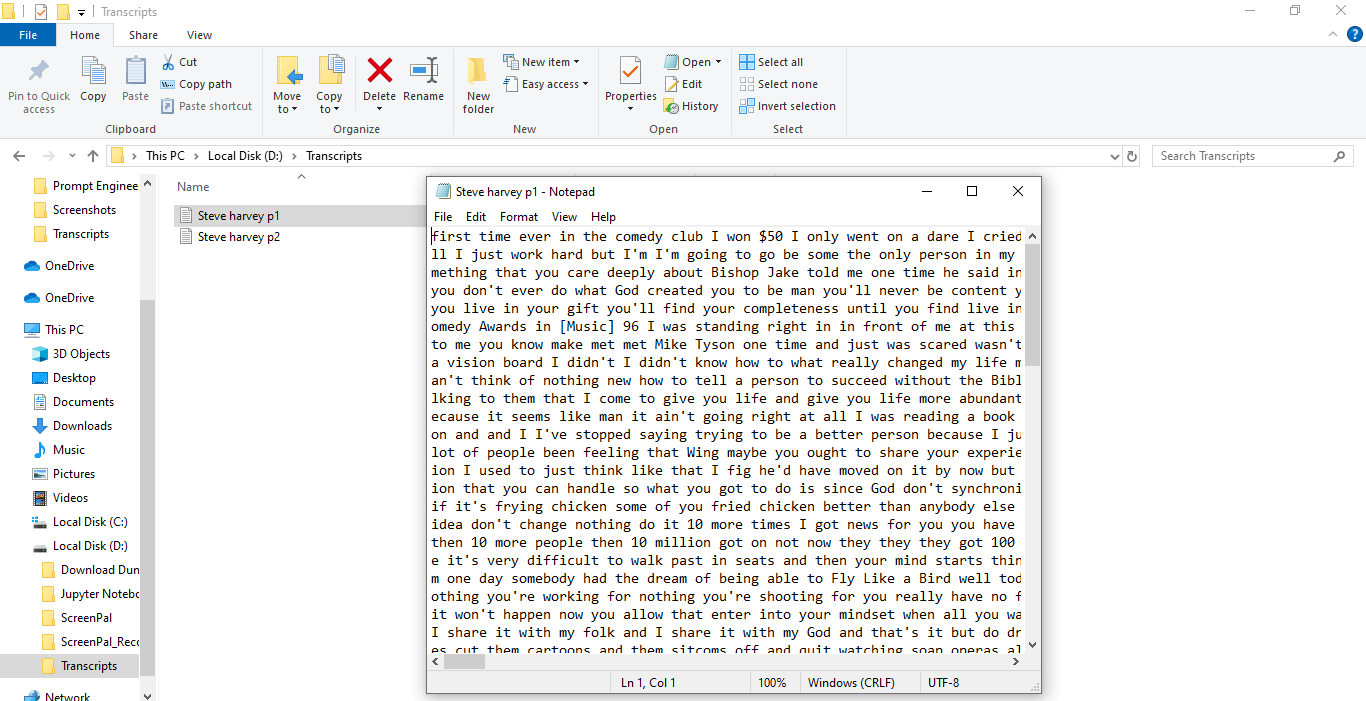Open the View ribbon tab

pos(199,35)
